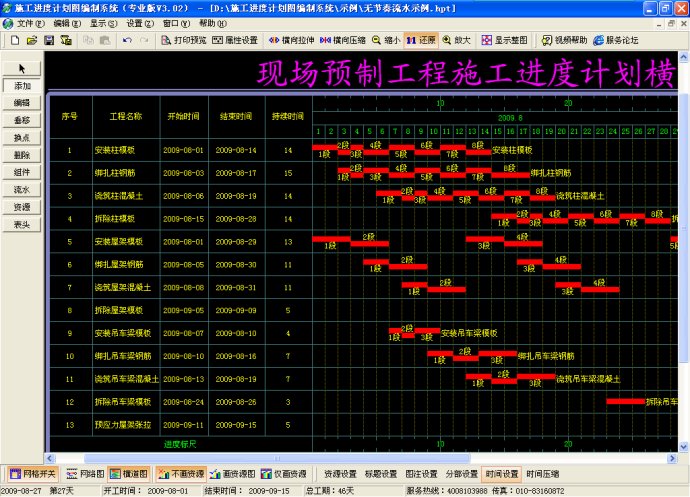Open 资源设置 resource settings

point(340,474)
